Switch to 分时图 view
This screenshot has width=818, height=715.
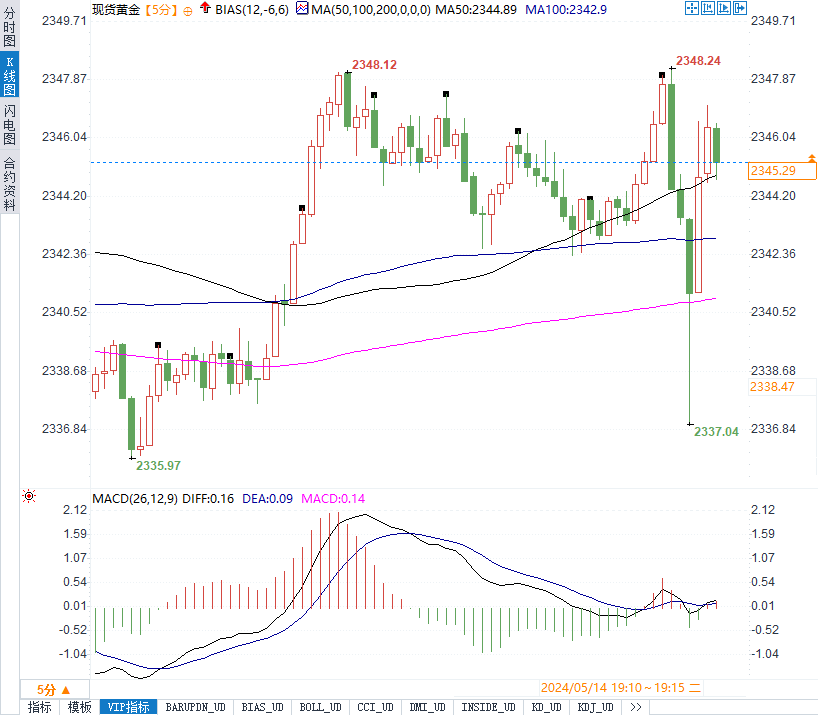click(x=9, y=26)
